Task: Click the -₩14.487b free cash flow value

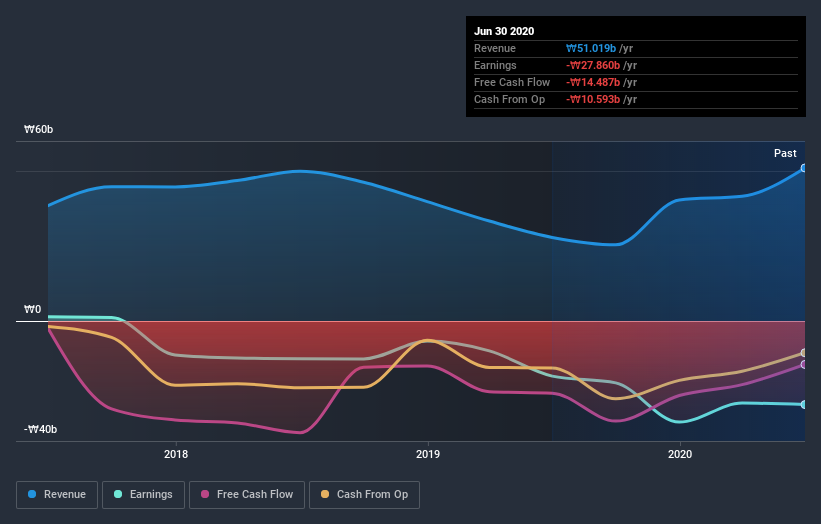Action: (x=593, y=83)
